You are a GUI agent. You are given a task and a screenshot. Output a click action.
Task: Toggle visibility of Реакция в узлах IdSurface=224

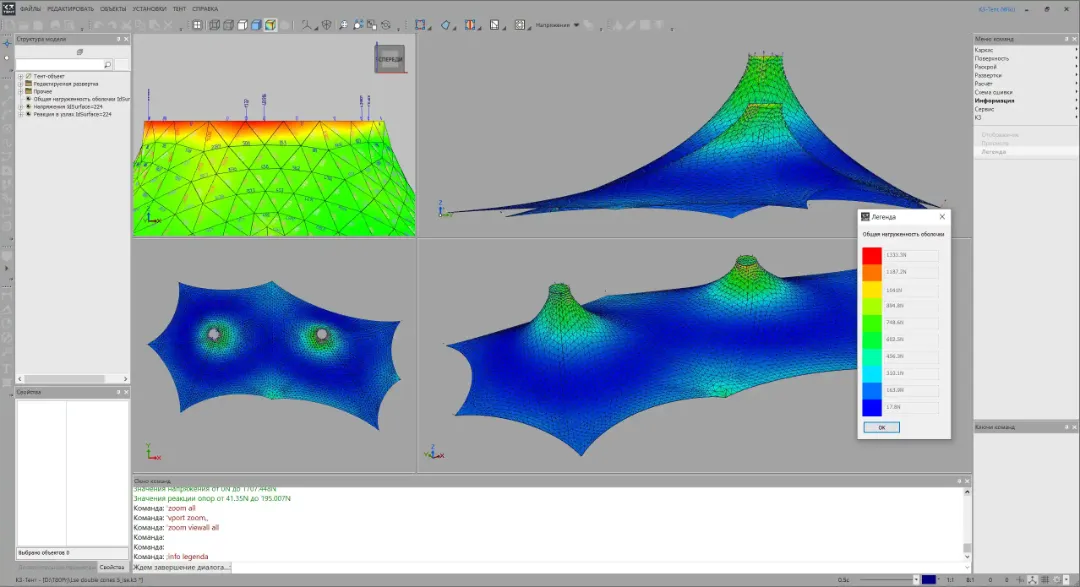click(29, 114)
